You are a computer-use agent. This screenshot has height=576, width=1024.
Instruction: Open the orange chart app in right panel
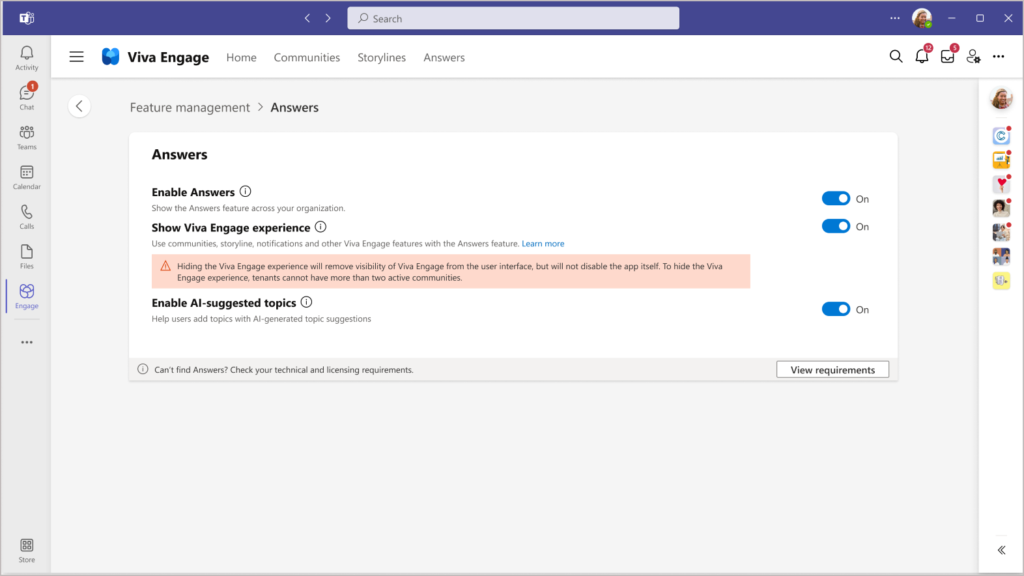1001,160
